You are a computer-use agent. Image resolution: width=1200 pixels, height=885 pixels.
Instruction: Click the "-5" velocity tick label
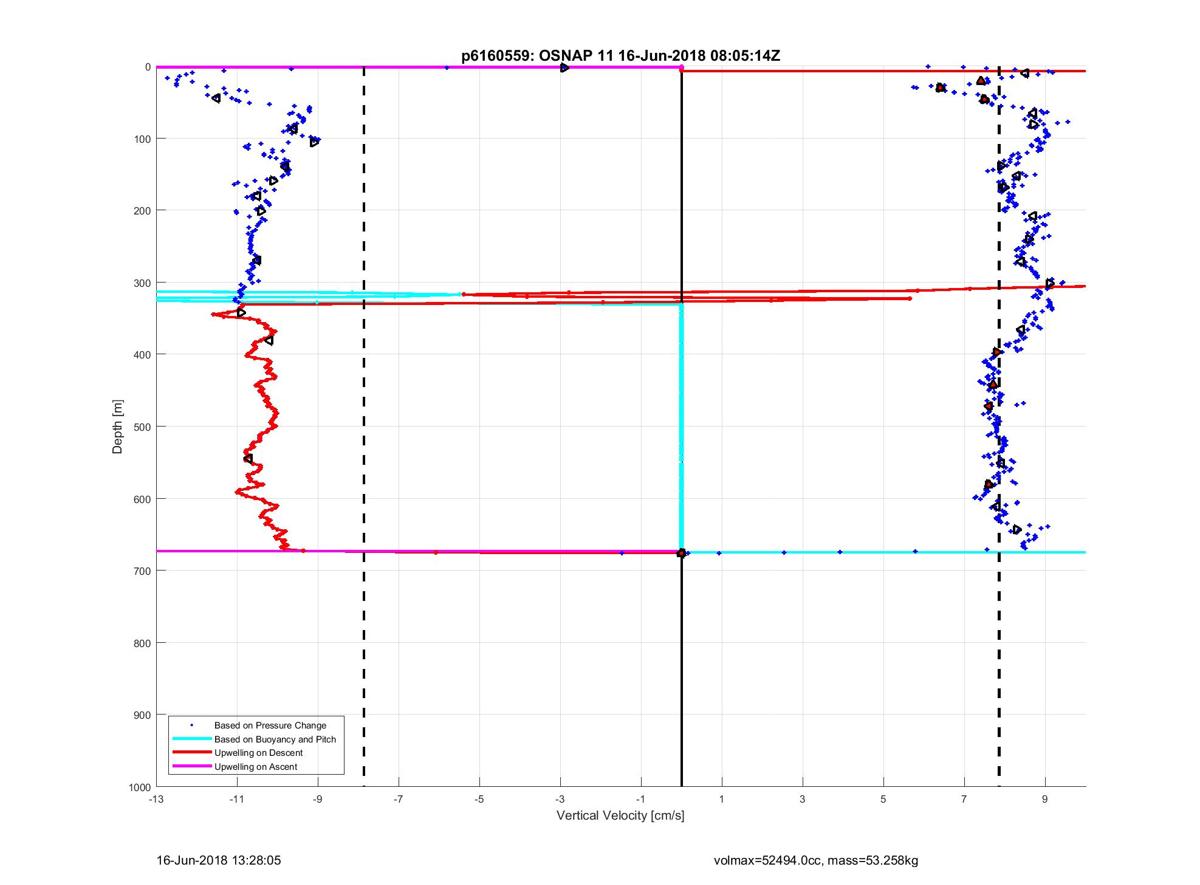coord(479,800)
